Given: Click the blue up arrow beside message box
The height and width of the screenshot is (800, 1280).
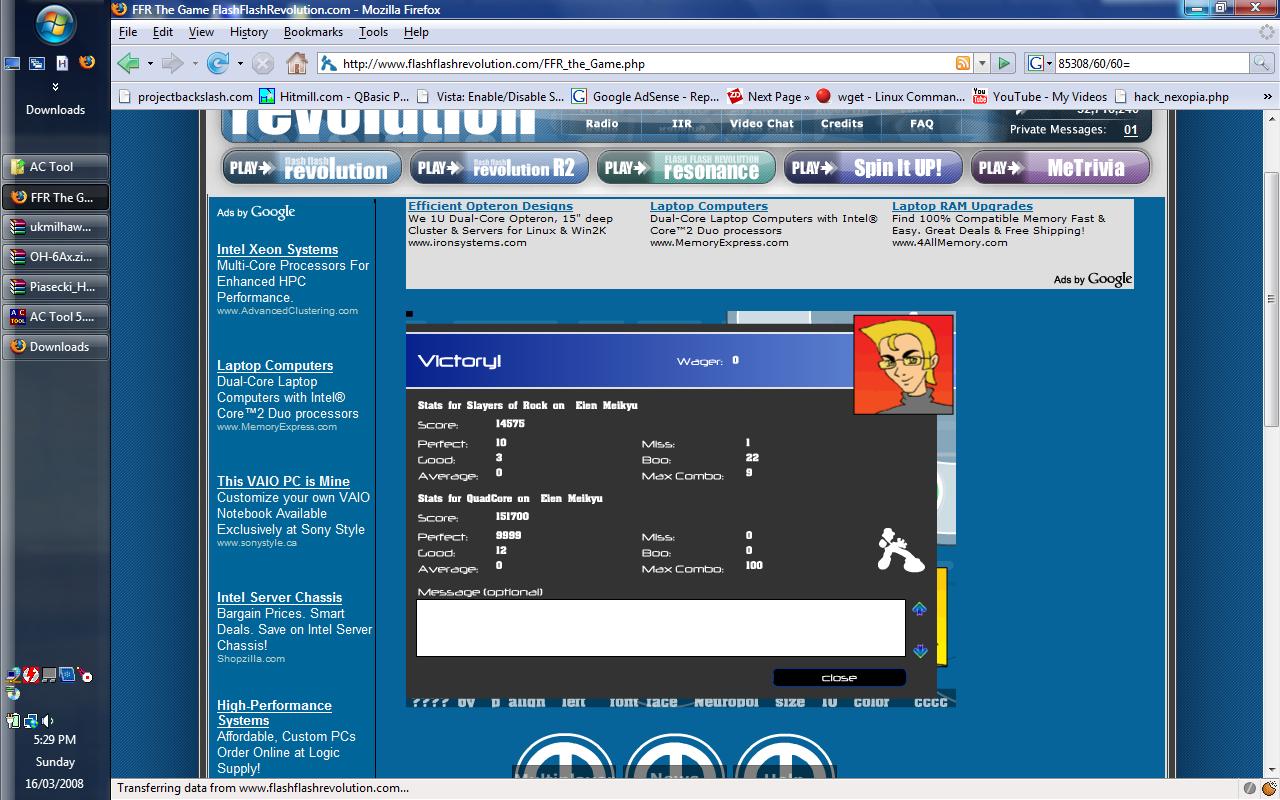Looking at the screenshot, I should 920,609.
